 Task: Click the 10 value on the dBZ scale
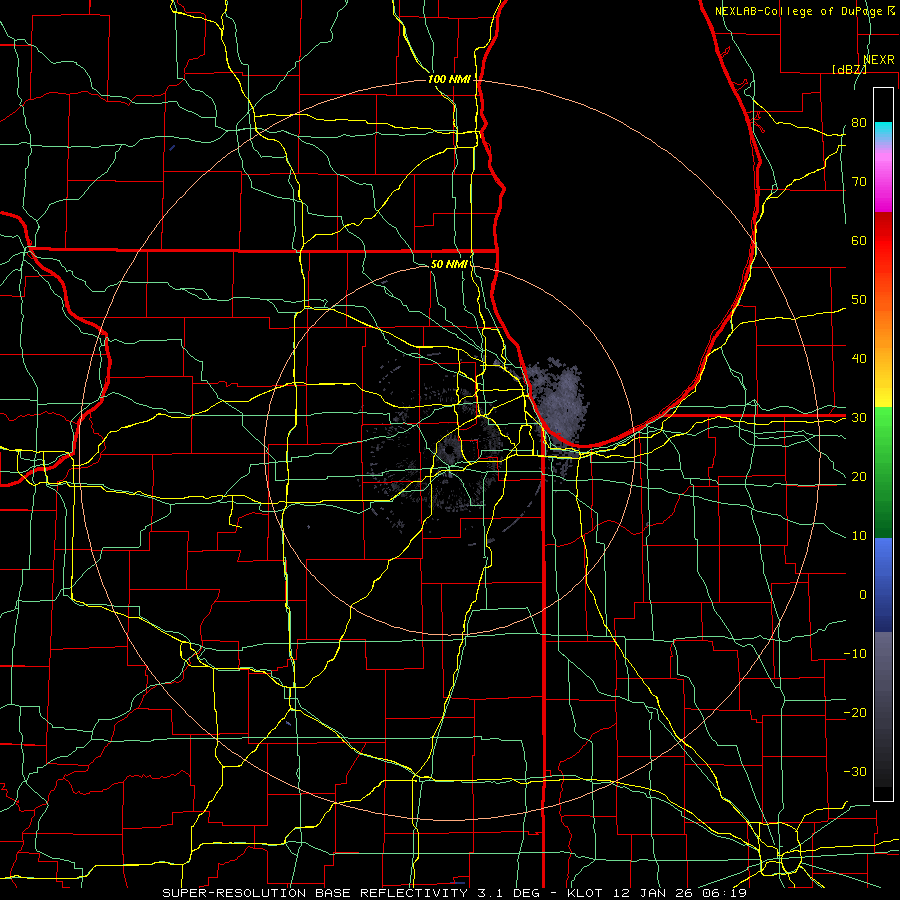point(859,536)
